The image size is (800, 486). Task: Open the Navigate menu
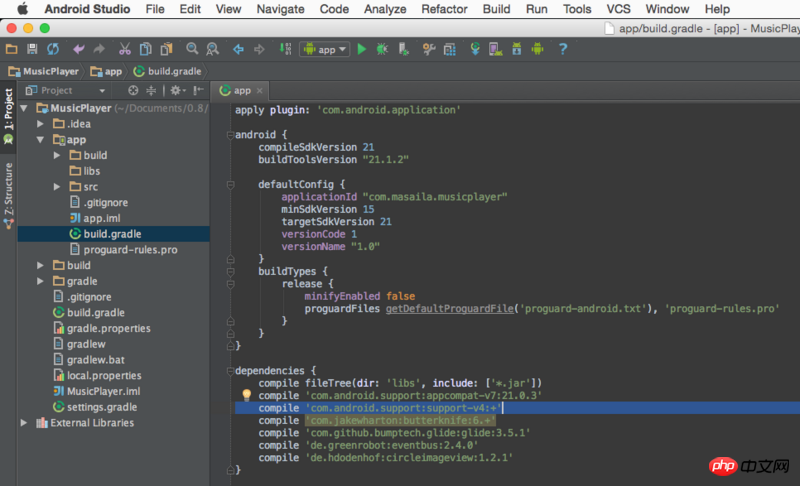[x=280, y=9]
